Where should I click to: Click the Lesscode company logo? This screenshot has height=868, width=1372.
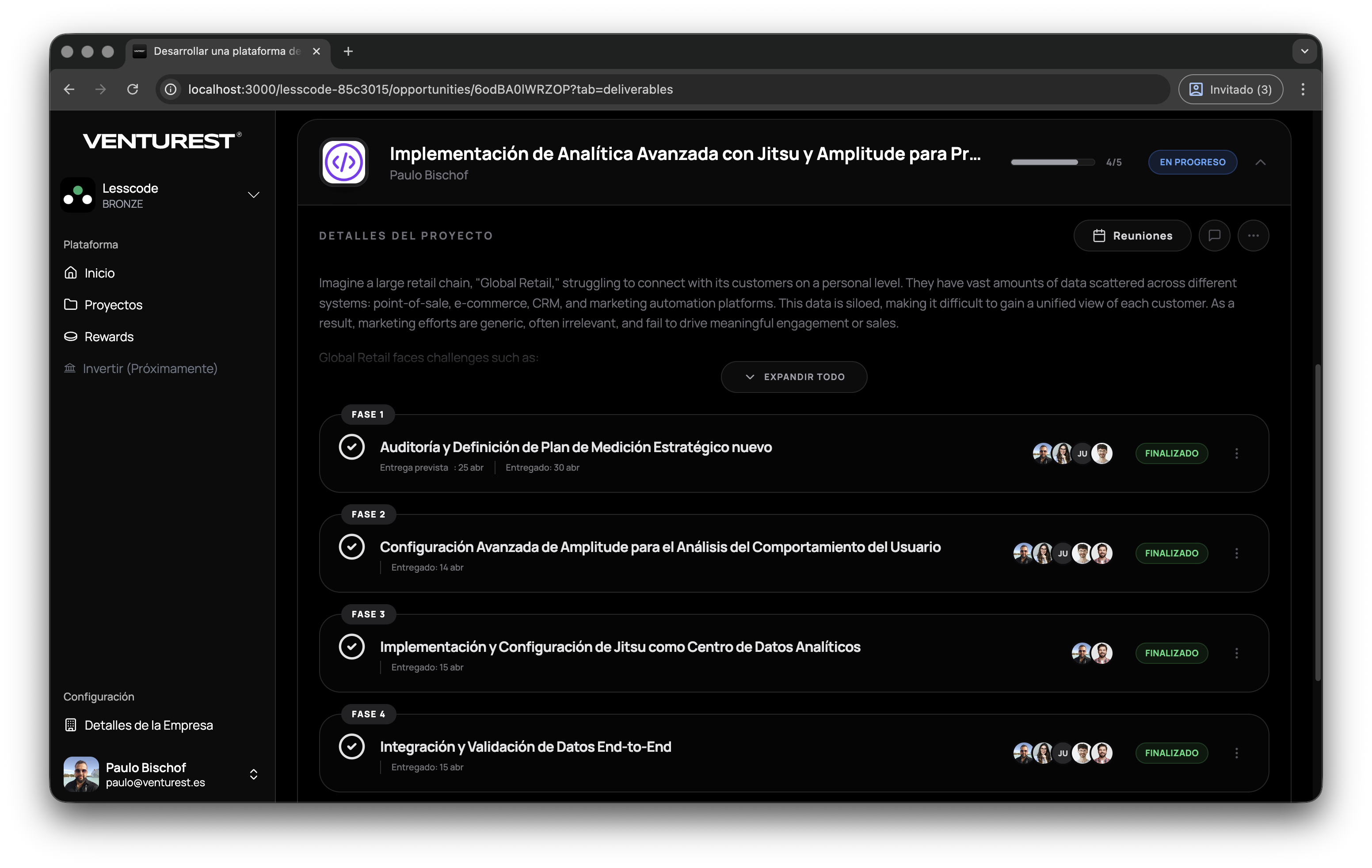coord(77,195)
